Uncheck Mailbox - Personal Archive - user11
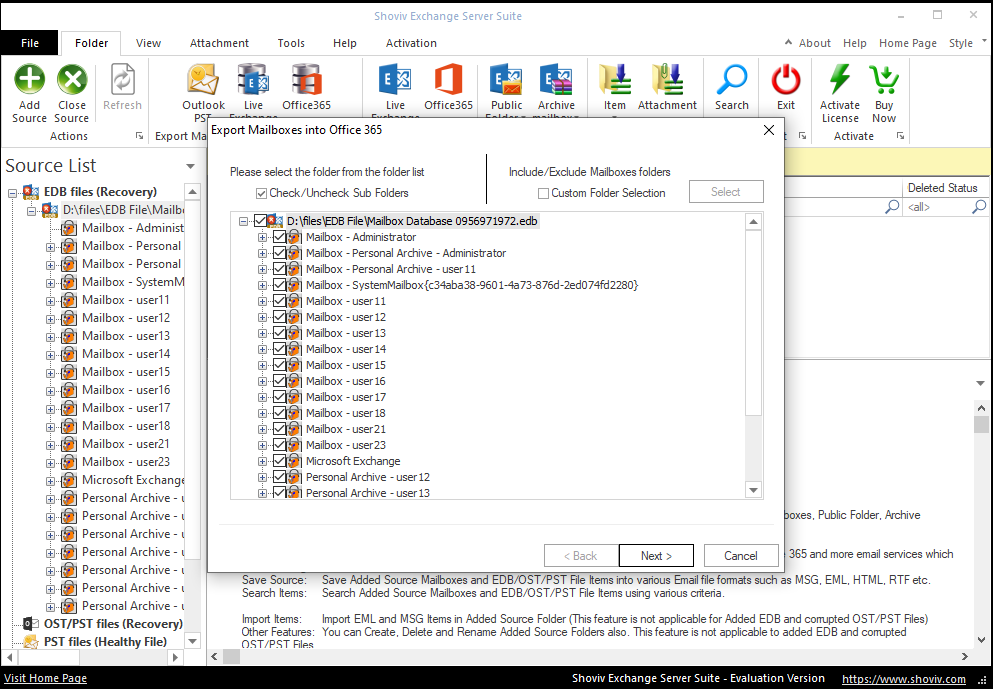This screenshot has width=993, height=689. click(279, 269)
